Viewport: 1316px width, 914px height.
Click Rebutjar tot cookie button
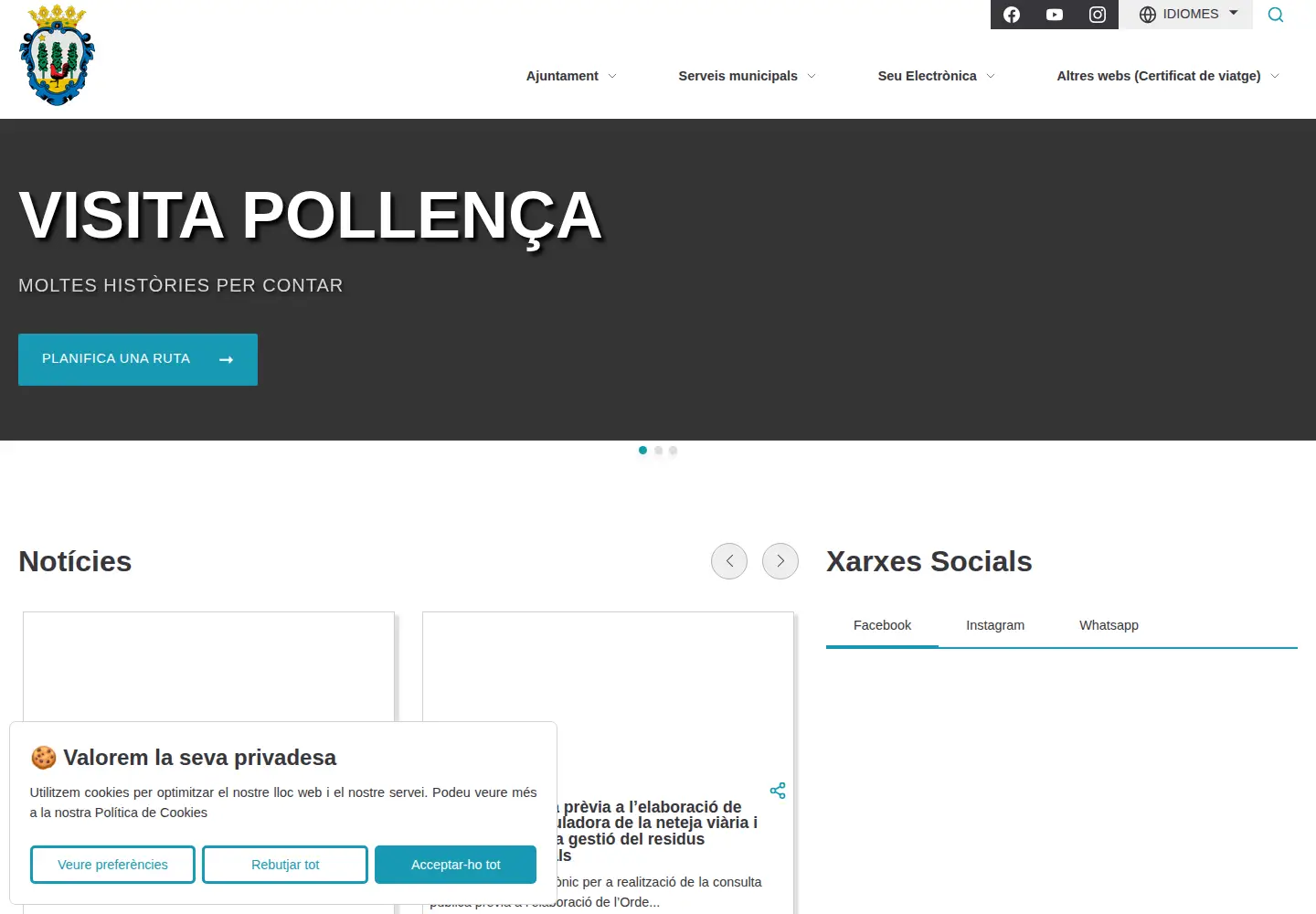pyautogui.click(x=285, y=865)
